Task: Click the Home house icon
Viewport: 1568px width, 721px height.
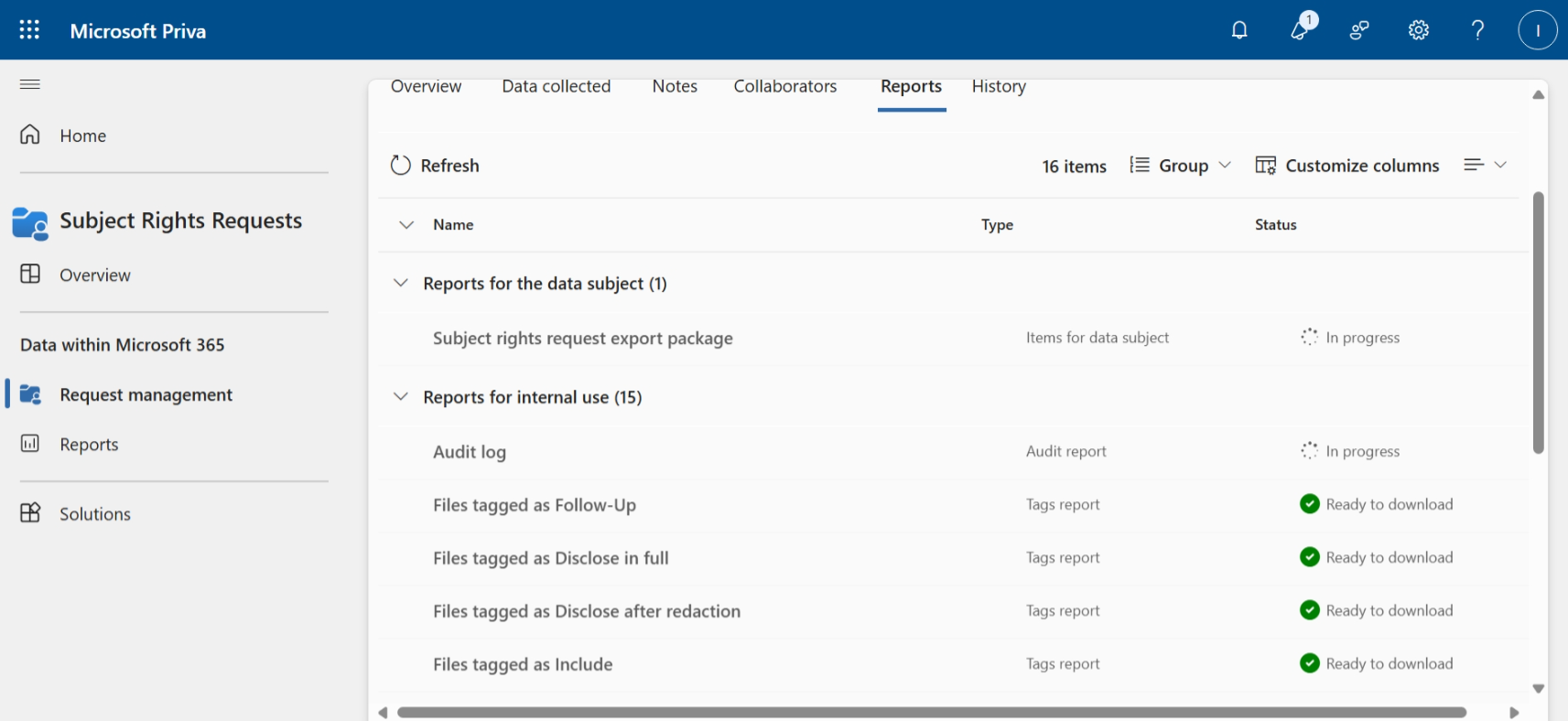Action: [x=30, y=135]
